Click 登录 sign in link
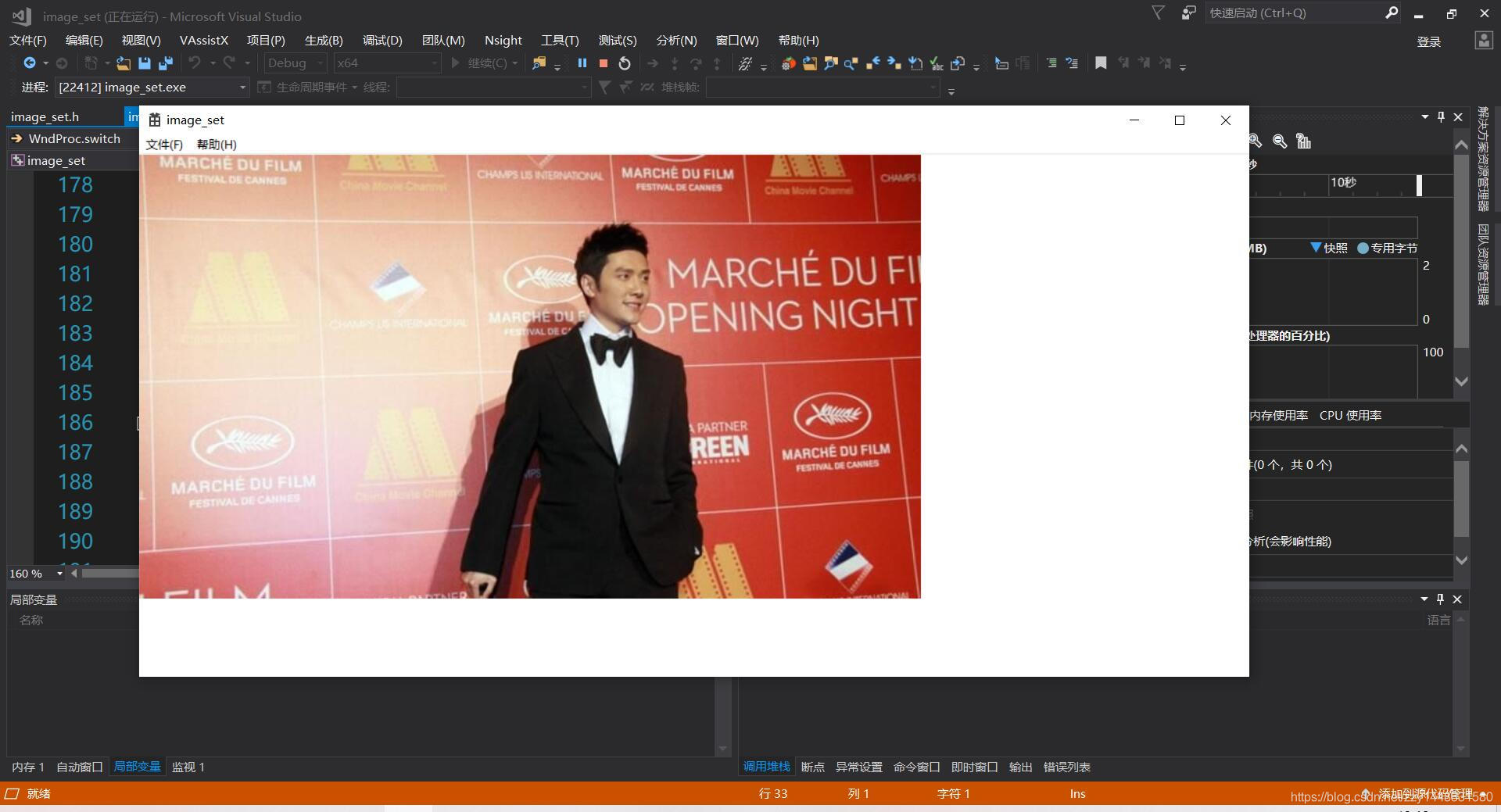 point(1428,41)
